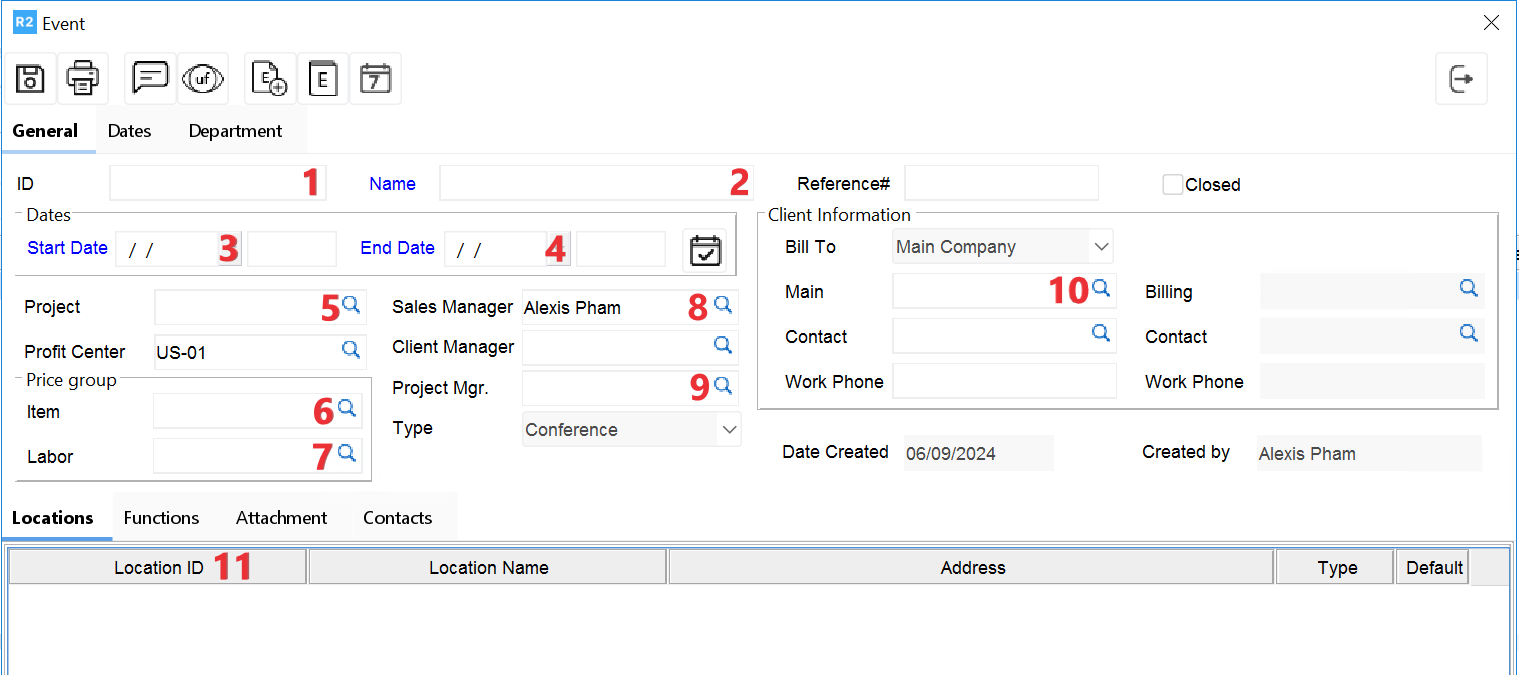Click the Print icon in toolbar
The image size is (1519, 675).
(x=82, y=79)
